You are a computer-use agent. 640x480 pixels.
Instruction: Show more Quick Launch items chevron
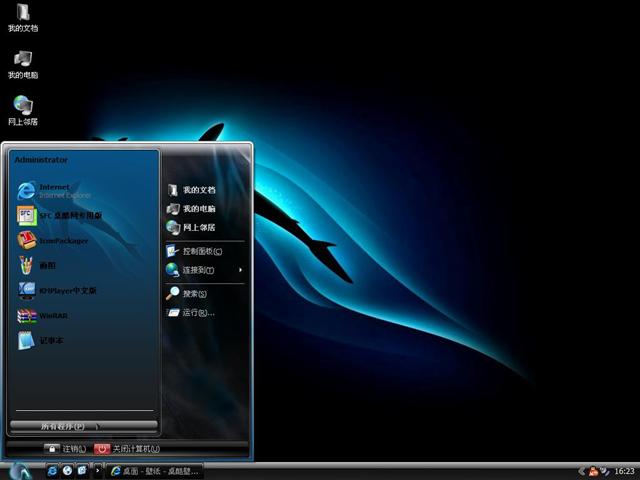[97, 470]
